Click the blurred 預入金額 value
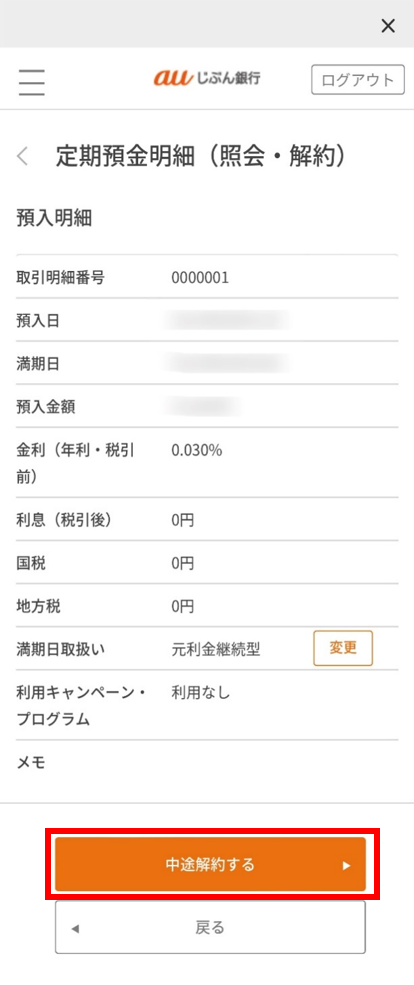 (x=202, y=406)
